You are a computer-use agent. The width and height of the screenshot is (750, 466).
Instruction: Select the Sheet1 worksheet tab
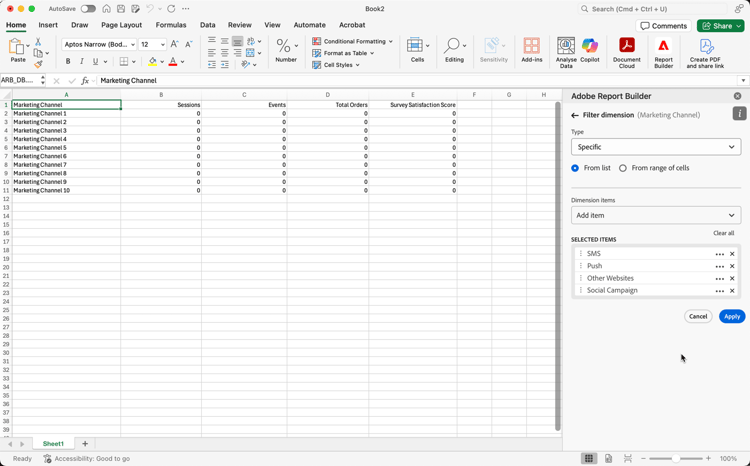point(53,444)
